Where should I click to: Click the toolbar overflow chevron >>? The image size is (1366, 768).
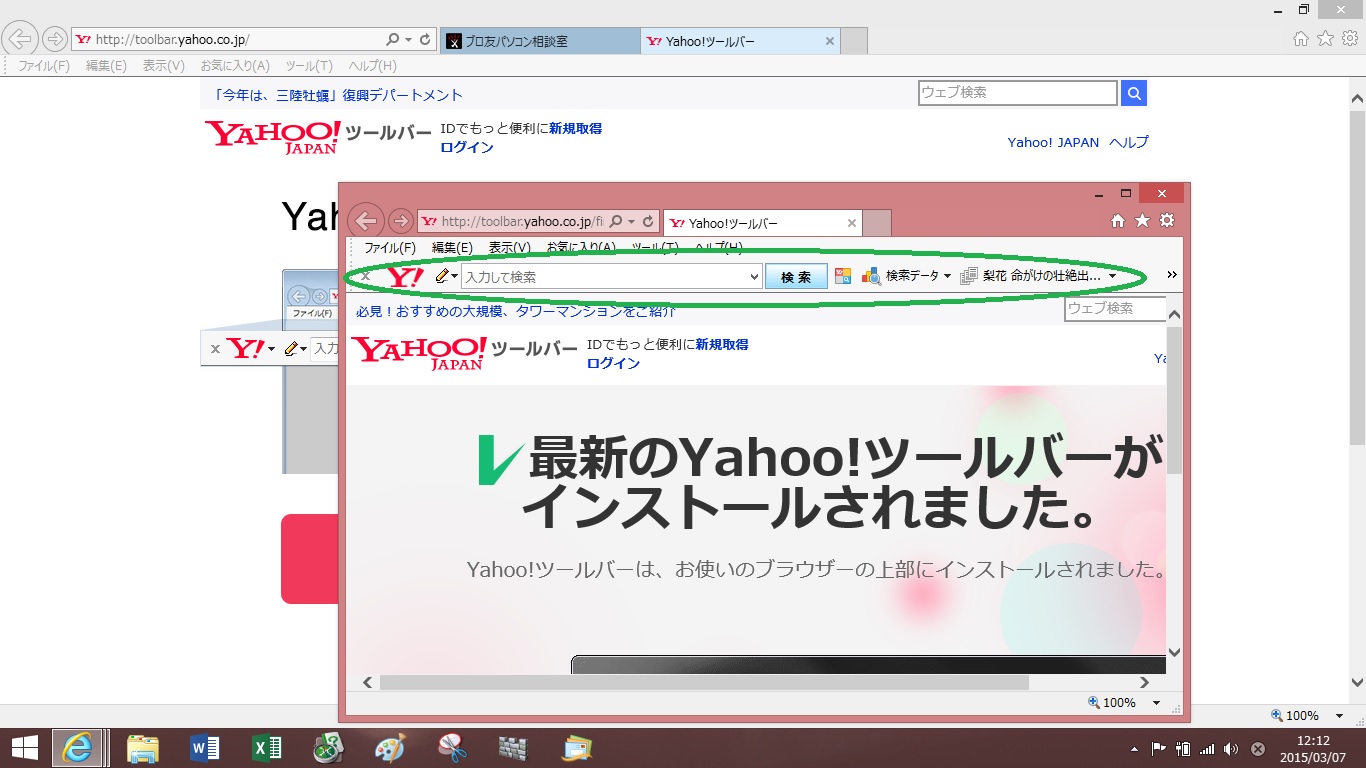click(1172, 275)
